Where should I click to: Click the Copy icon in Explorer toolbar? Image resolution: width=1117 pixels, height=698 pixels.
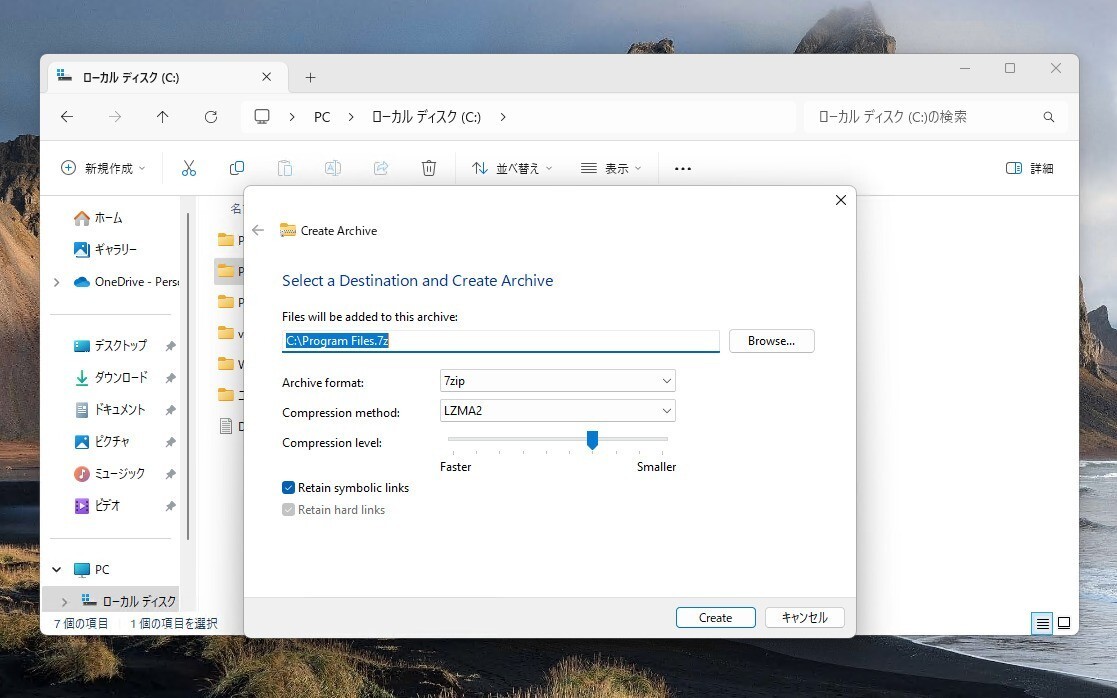tap(237, 168)
